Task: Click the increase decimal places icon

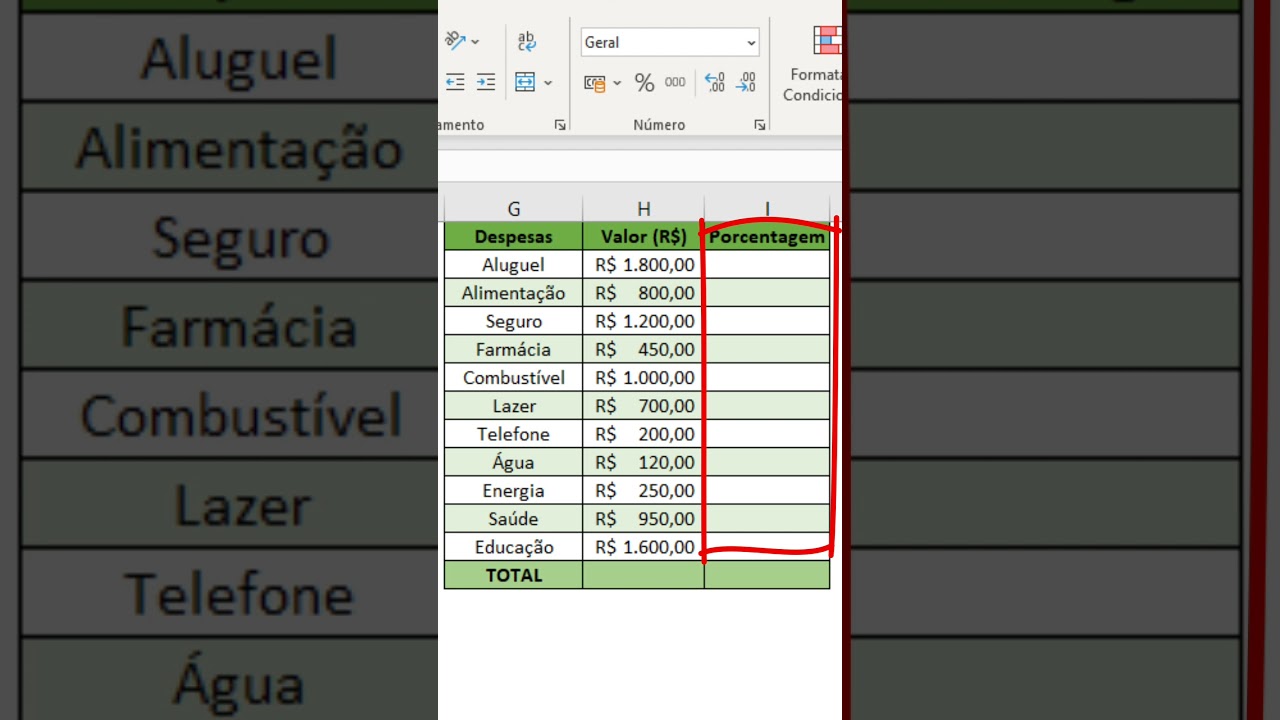Action: (715, 83)
